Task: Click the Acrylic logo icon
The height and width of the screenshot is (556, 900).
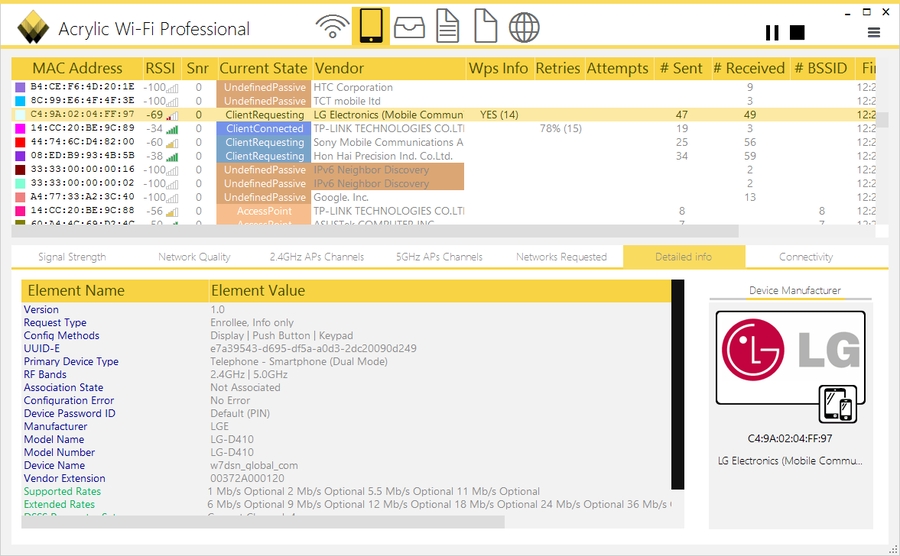Action: pyautogui.click(x=33, y=28)
